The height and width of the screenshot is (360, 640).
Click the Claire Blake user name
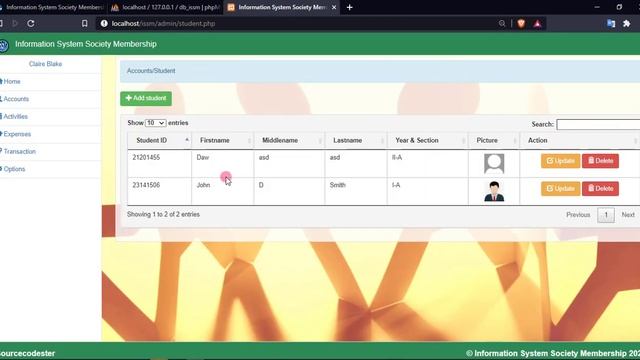point(45,64)
